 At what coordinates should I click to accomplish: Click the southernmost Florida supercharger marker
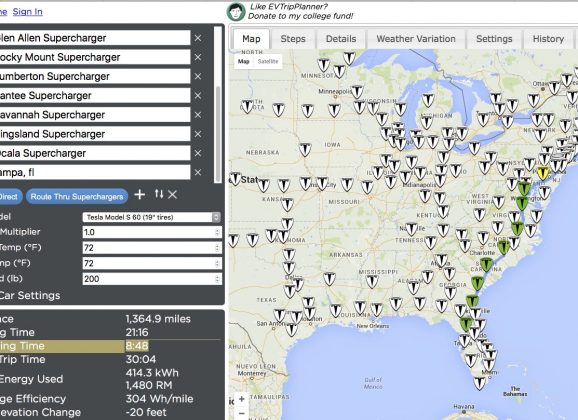pos(480,383)
